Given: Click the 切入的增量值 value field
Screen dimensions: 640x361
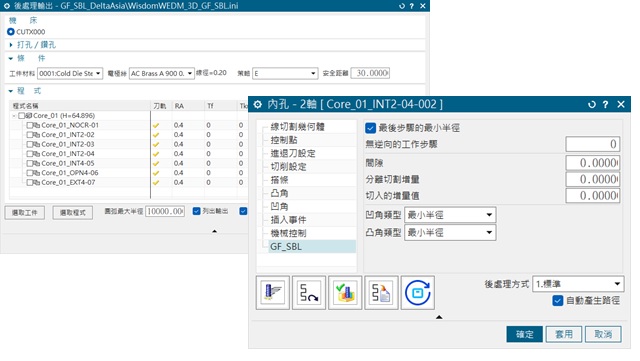Looking at the screenshot, I should pyautogui.click(x=593, y=196).
